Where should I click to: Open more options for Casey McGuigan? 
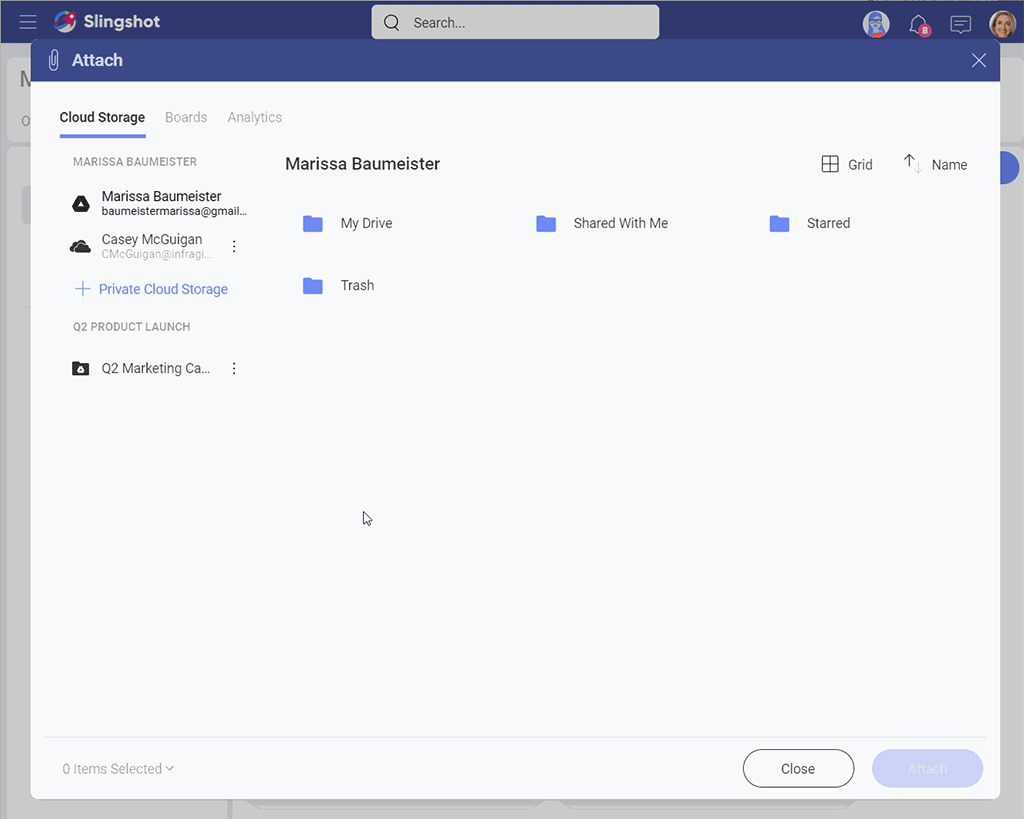click(234, 246)
